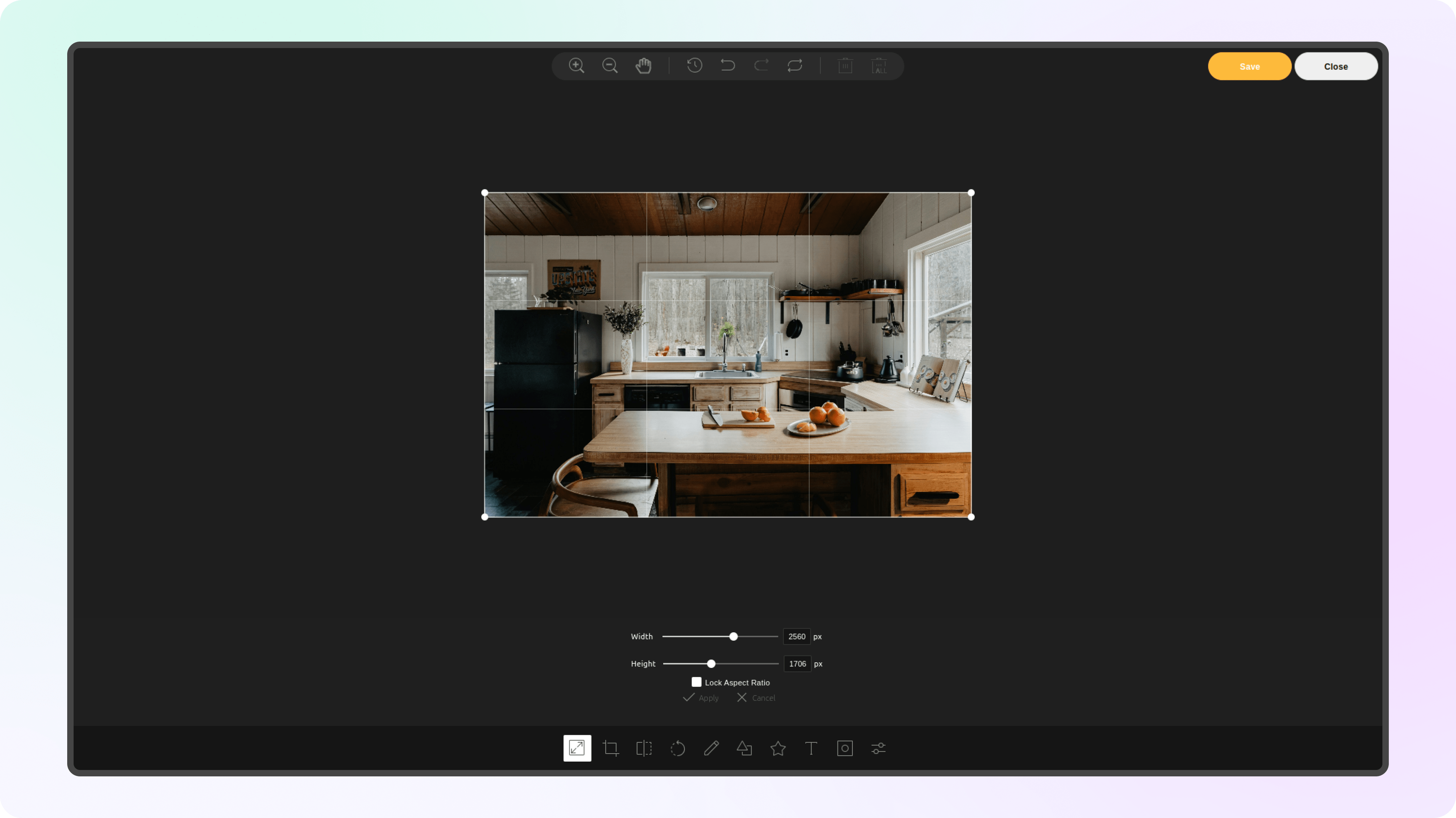Click the kitchen photo on the canvas
Image resolution: width=1456 pixels, height=818 pixels.
[x=728, y=355]
